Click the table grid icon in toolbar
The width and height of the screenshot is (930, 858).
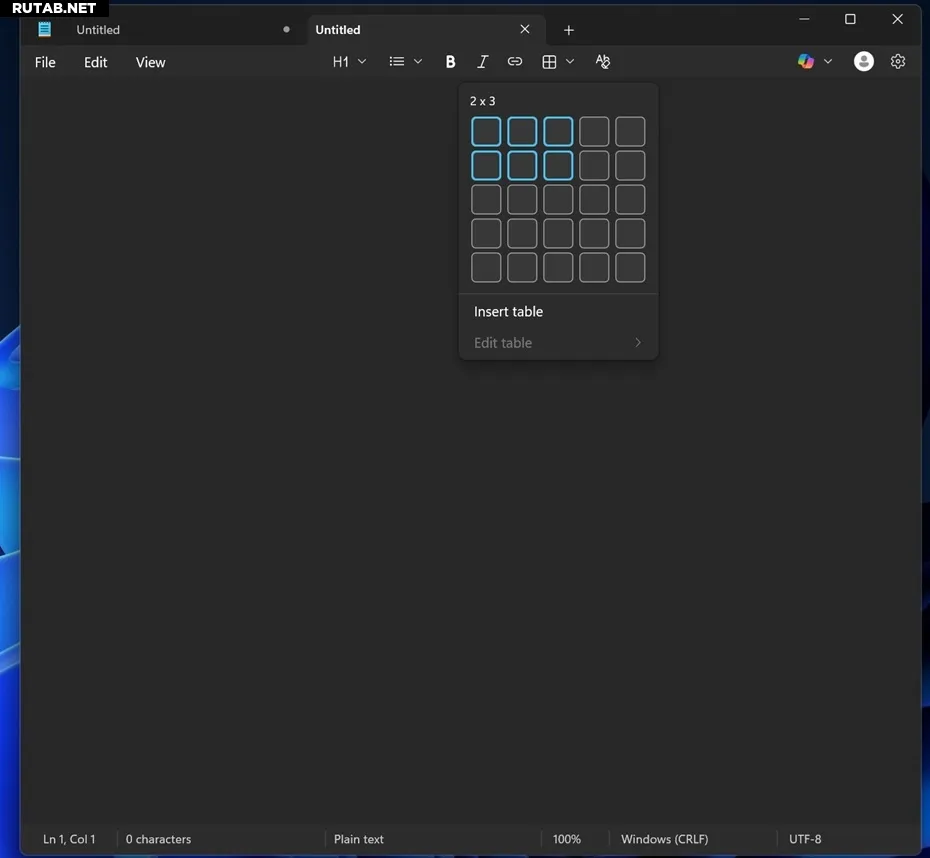(x=549, y=62)
